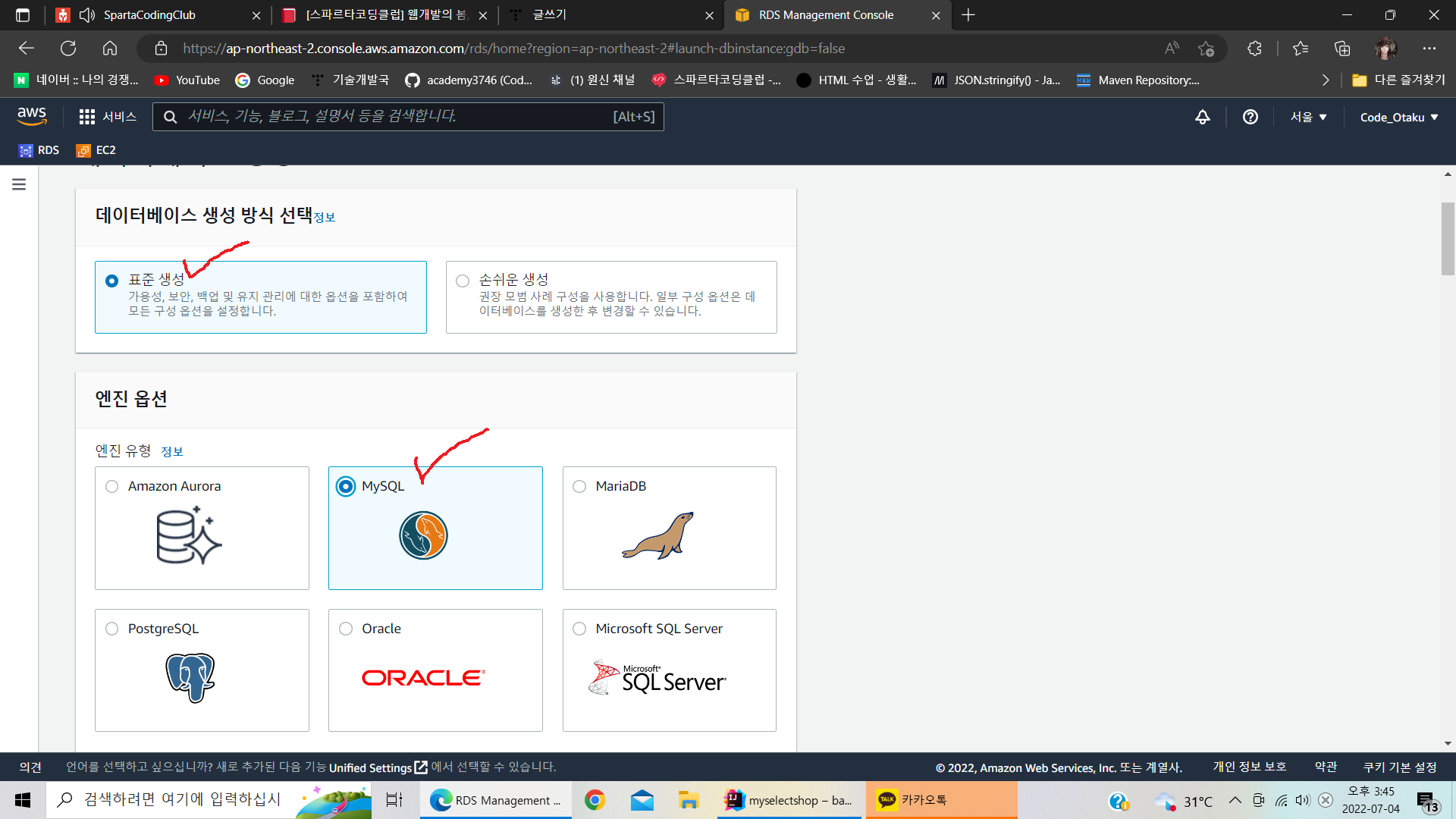Select the MySQL engine radio
1456x819 pixels.
click(x=346, y=487)
